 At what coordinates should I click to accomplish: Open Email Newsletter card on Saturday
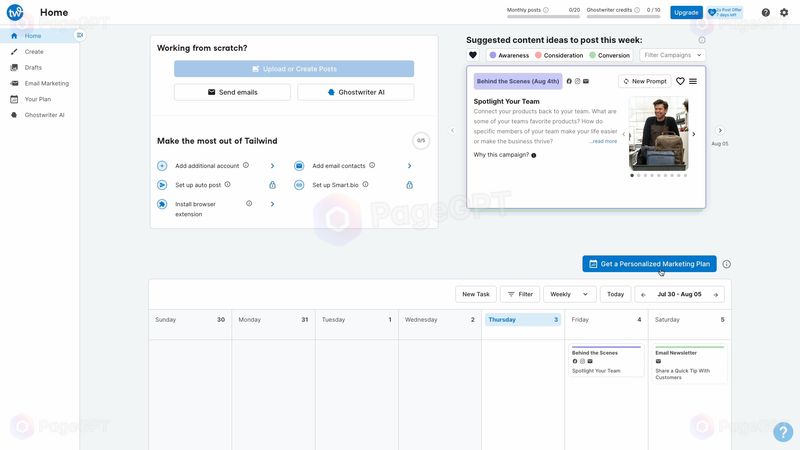tap(689, 364)
